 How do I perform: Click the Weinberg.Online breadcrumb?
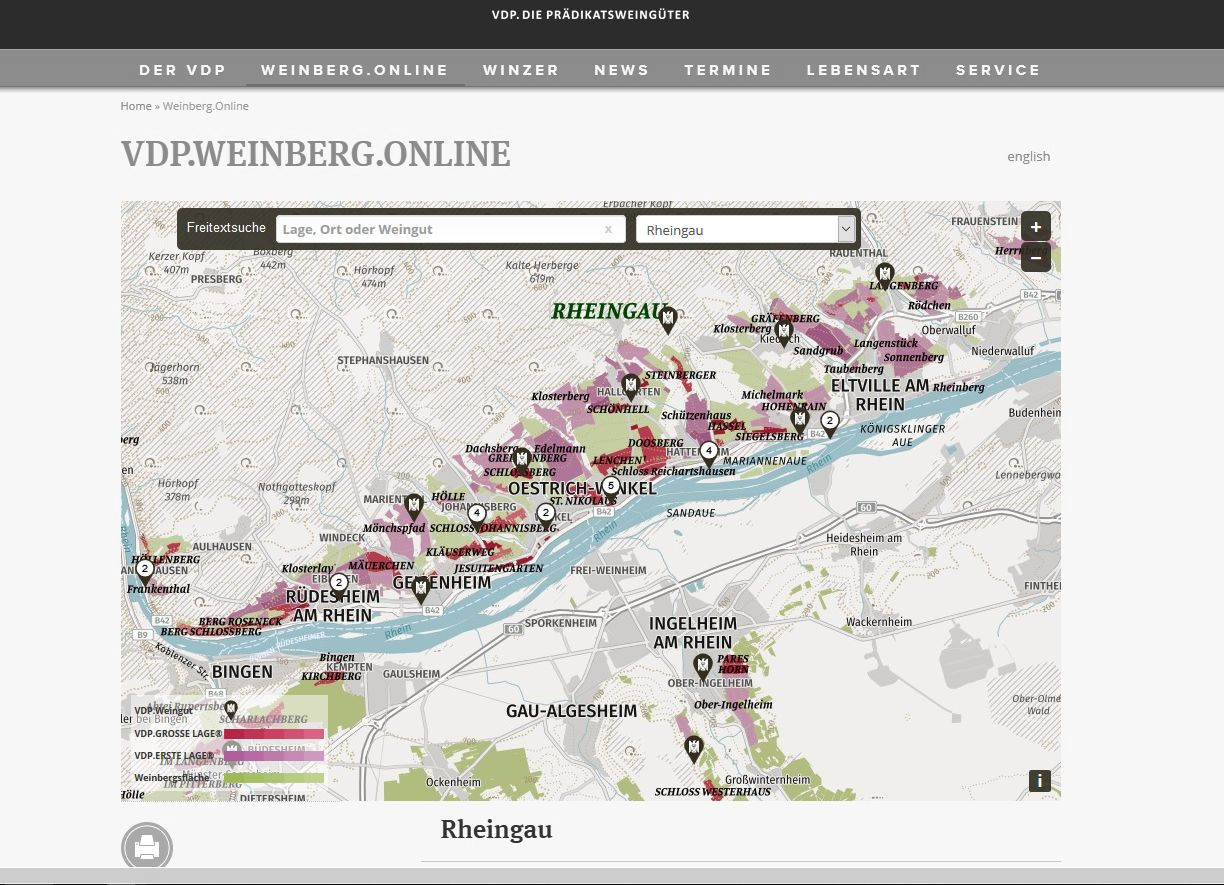tap(206, 106)
